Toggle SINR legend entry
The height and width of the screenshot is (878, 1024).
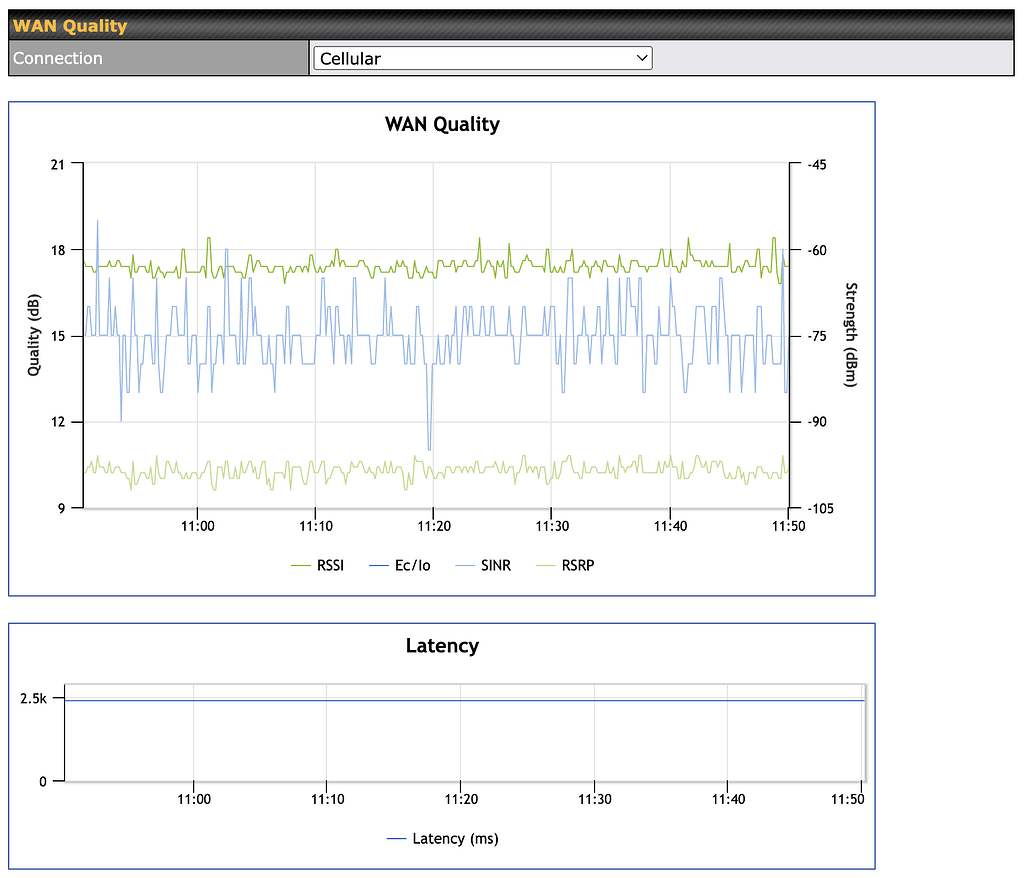[x=494, y=566]
